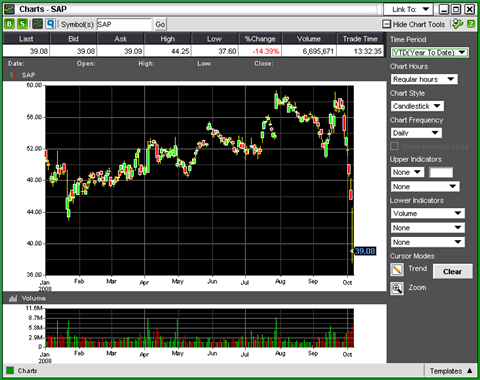The width and height of the screenshot is (480, 380).
Task: Click the Low column header
Action: point(214,39)
